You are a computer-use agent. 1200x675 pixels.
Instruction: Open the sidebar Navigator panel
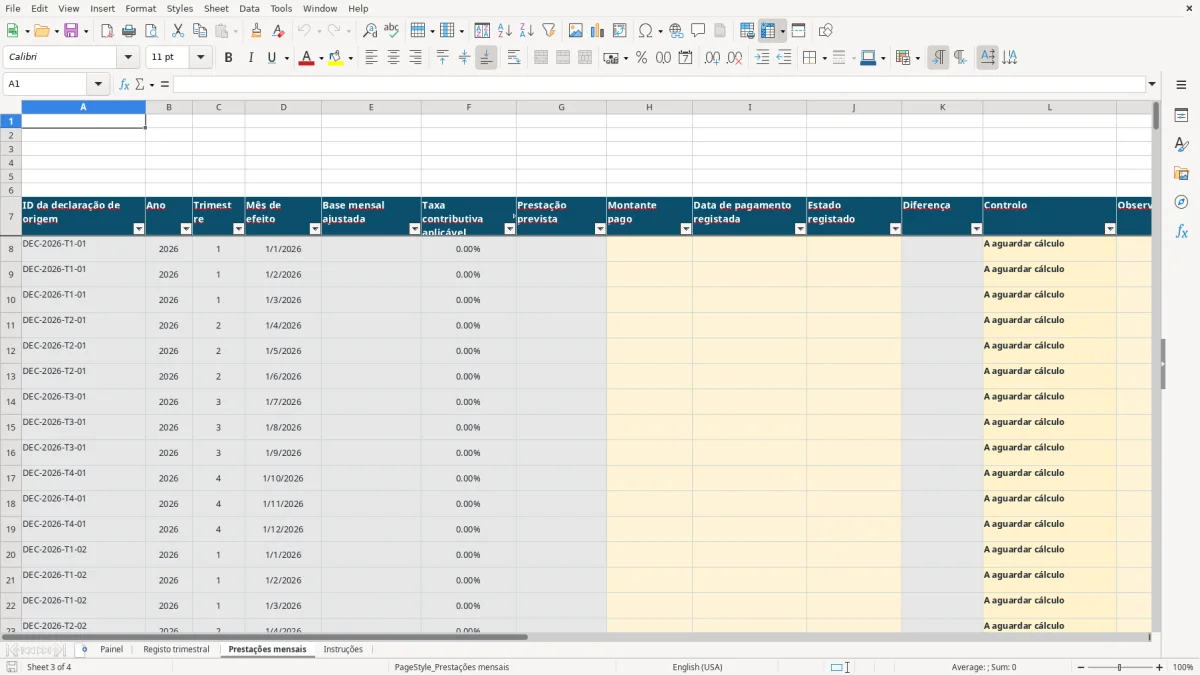pyautogui.click(x=1181, y=202)
